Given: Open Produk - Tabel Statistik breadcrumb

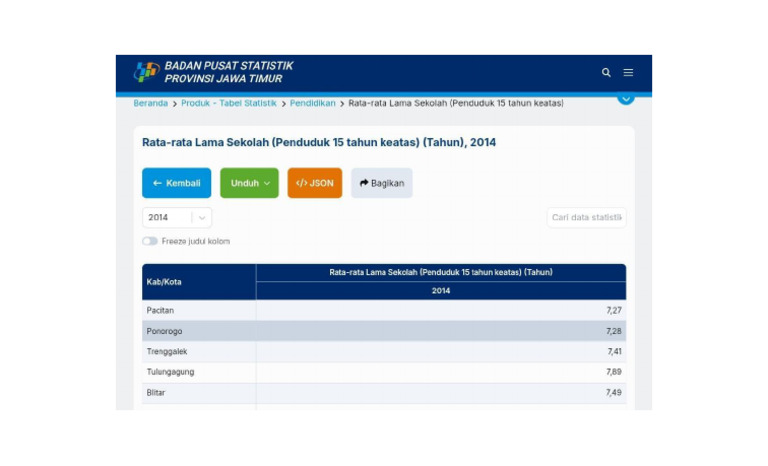Looking at the screenshot, I should (229, 103).
